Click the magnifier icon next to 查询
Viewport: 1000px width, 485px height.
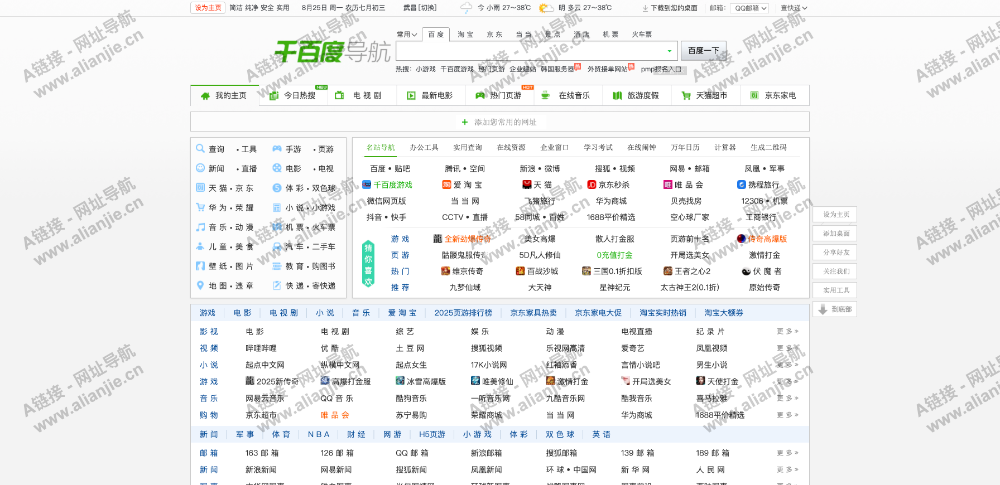click(200, 149)
